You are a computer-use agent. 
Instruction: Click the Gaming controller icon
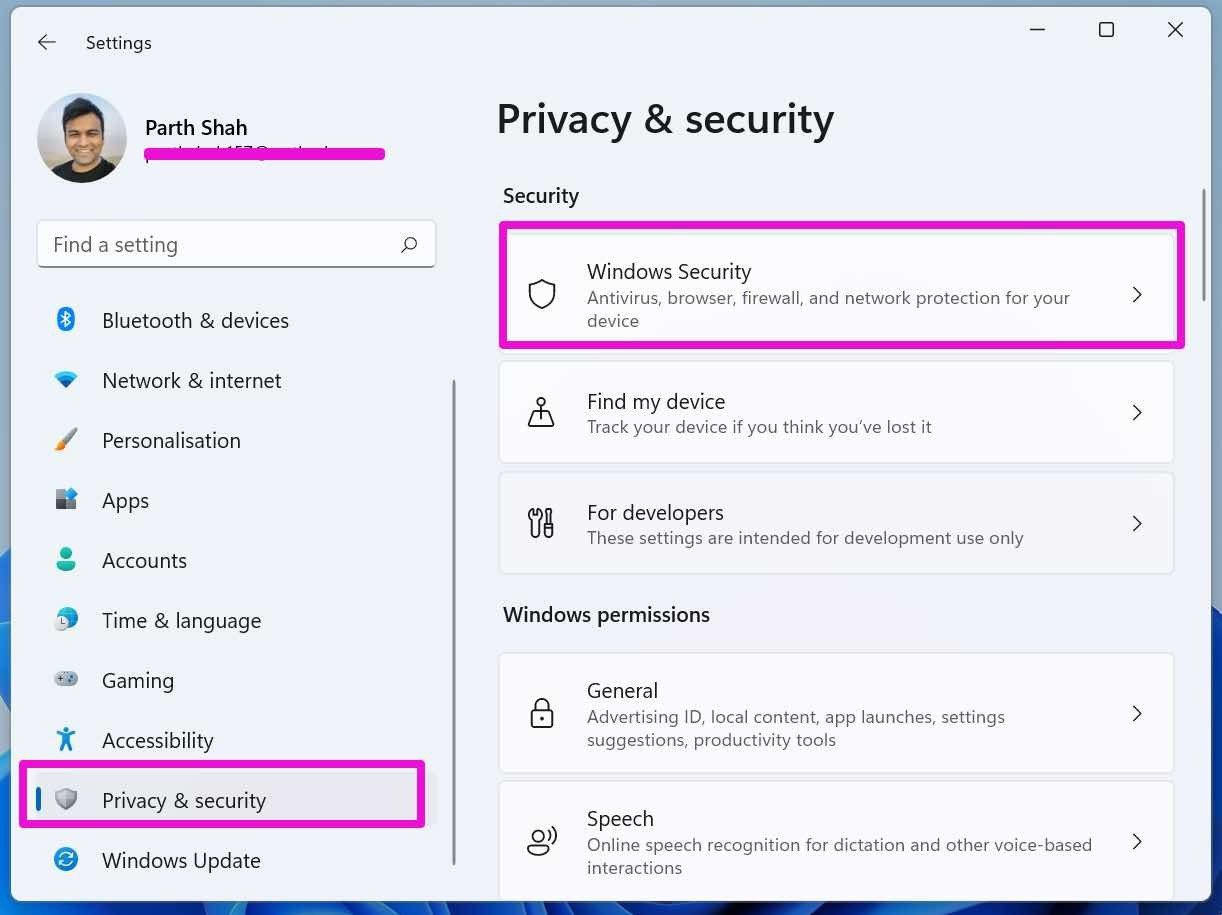(66, 679)
